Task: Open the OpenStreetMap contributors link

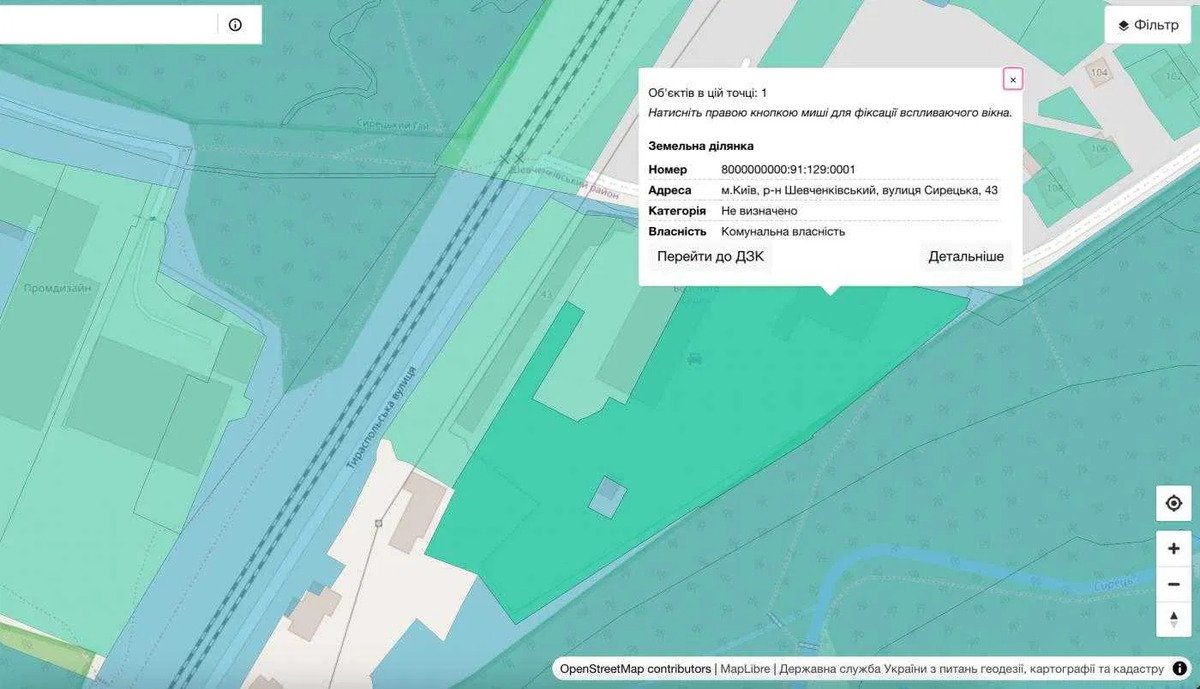Action: coord(636,669)
